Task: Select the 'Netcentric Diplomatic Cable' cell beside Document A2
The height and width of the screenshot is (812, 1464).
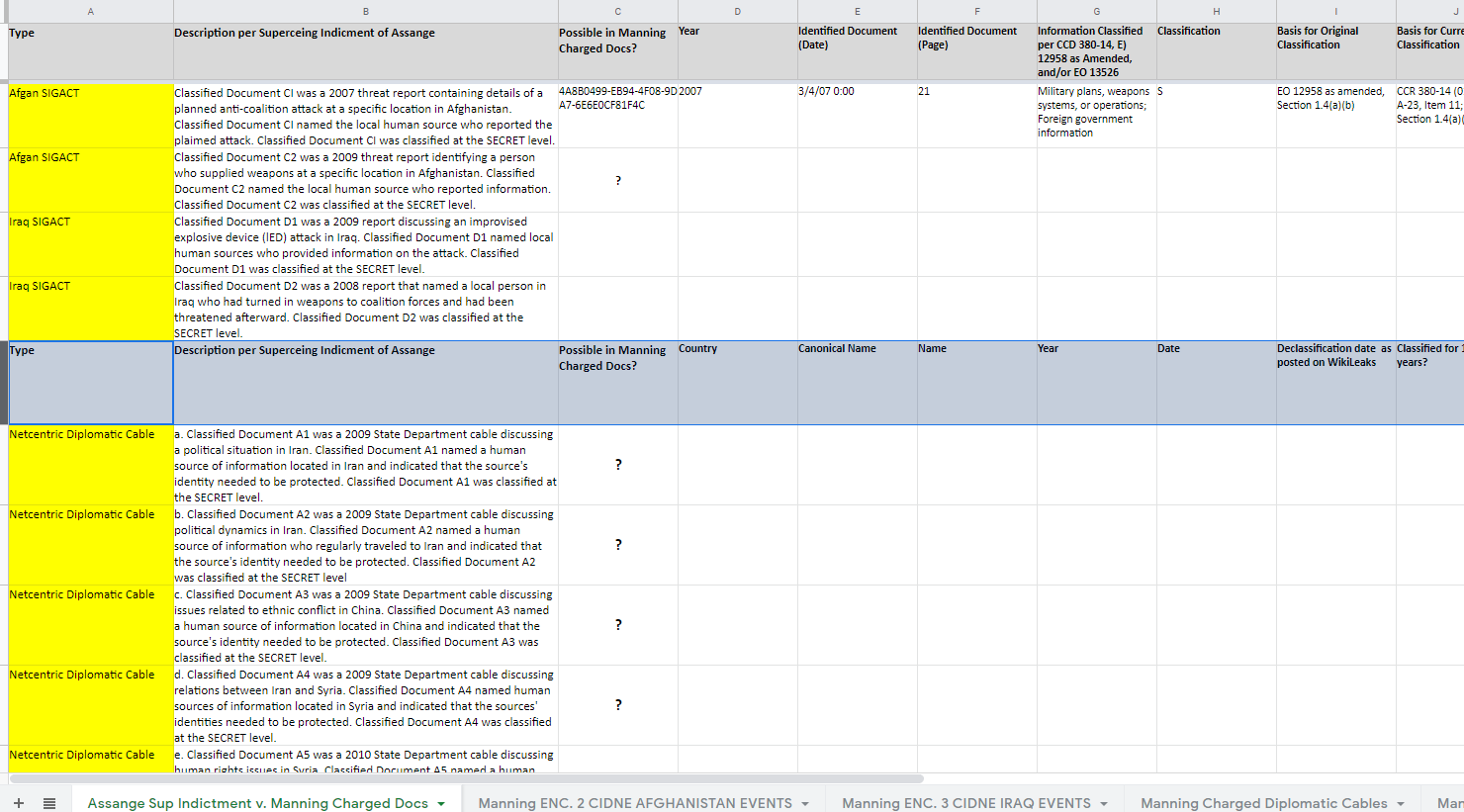Action: (91, 545)
